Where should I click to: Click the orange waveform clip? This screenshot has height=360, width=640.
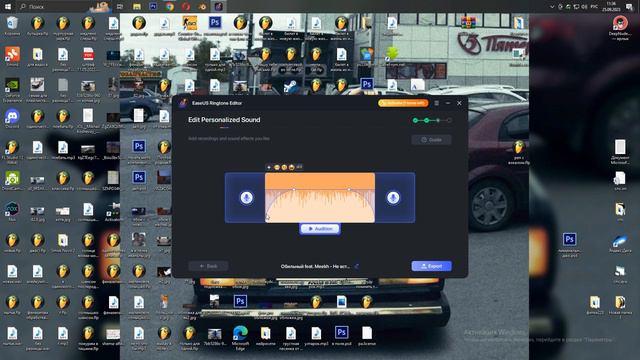[320, 198]
